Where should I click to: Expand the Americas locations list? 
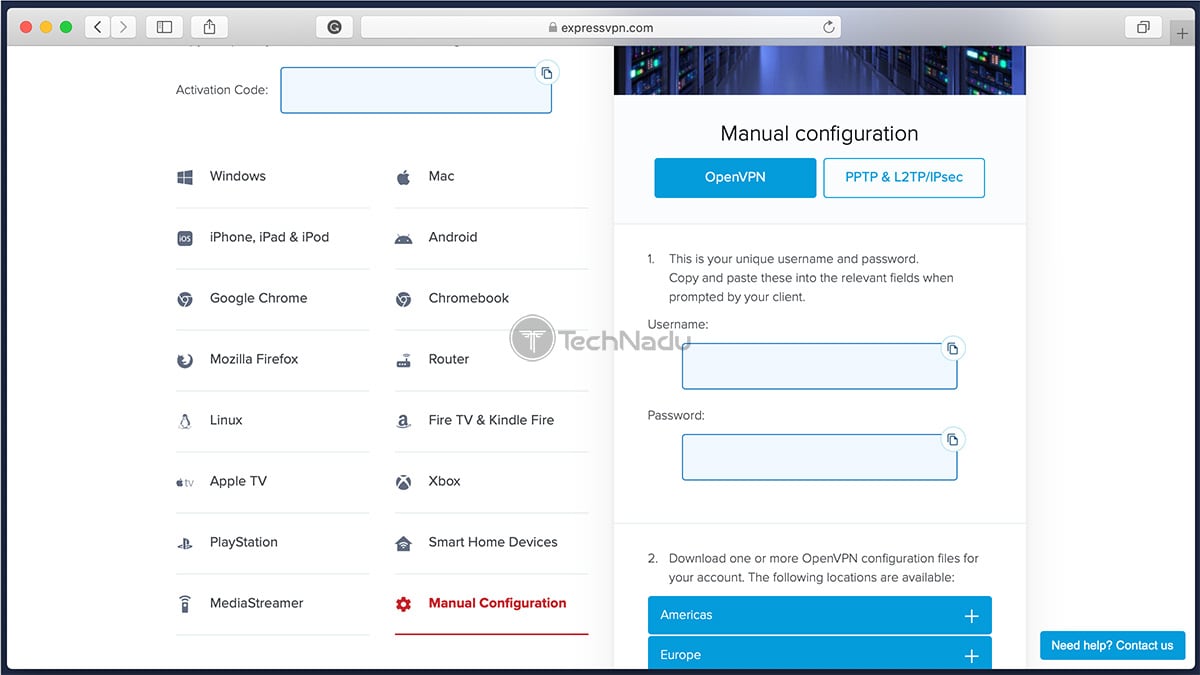(x=820, y=616)
